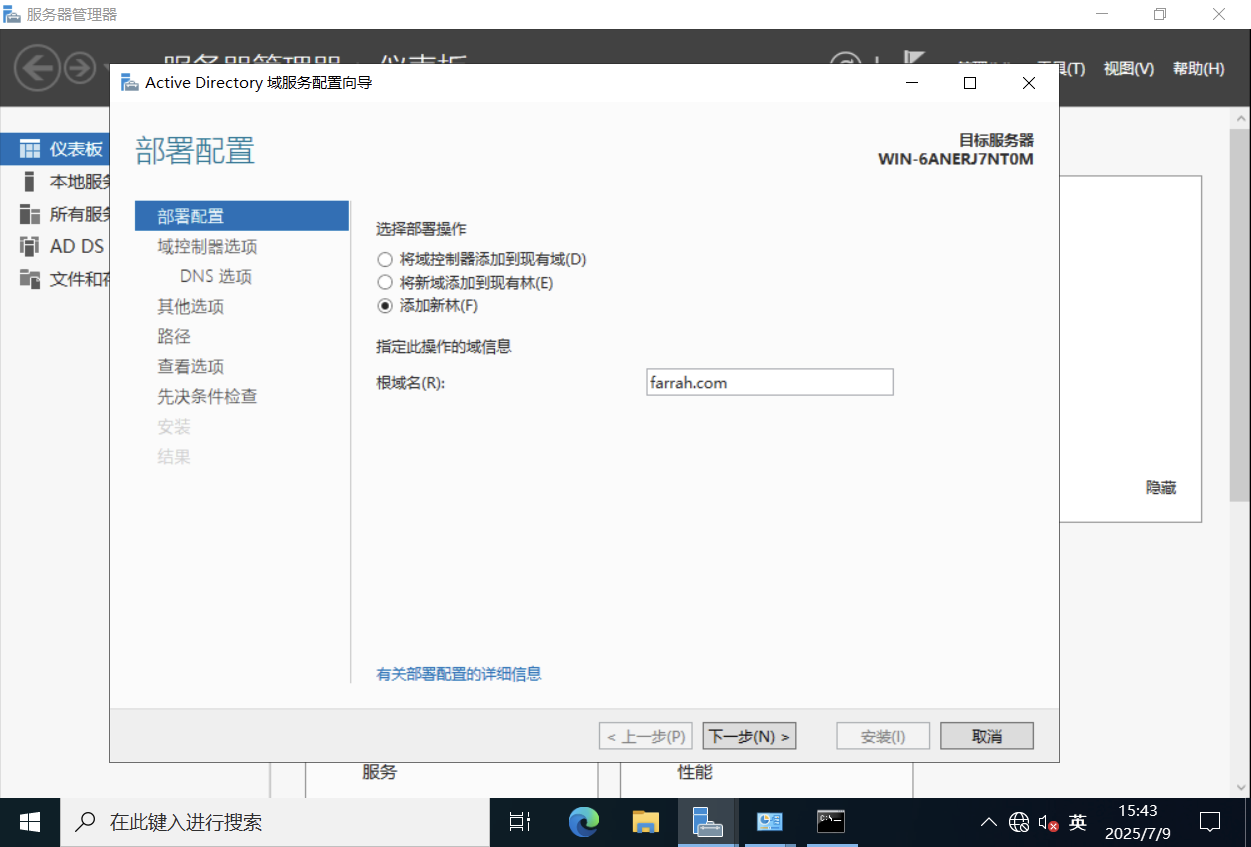The width and height of the screenshot is (1251, 847).
Task: Click the taskbar search box
Action: [x=275, y=822]
